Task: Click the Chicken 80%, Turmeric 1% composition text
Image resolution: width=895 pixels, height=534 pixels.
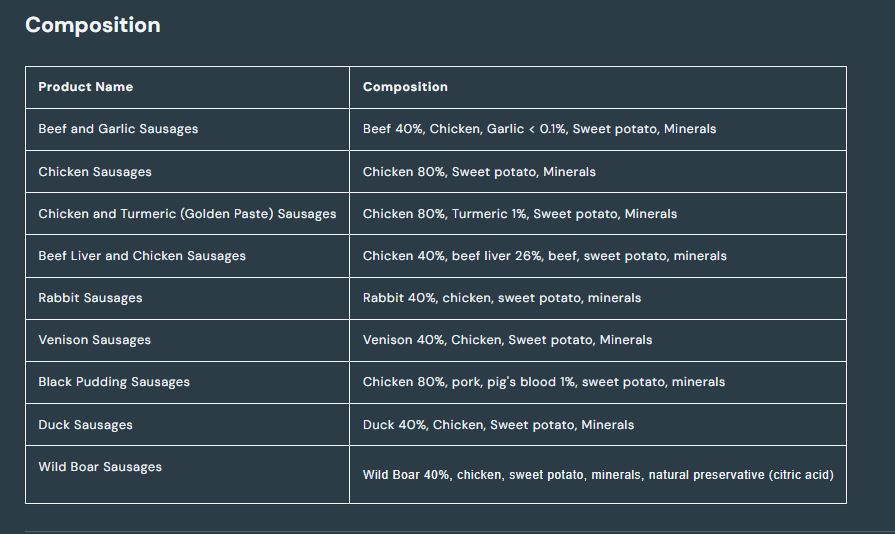Action: pos(520,214)
